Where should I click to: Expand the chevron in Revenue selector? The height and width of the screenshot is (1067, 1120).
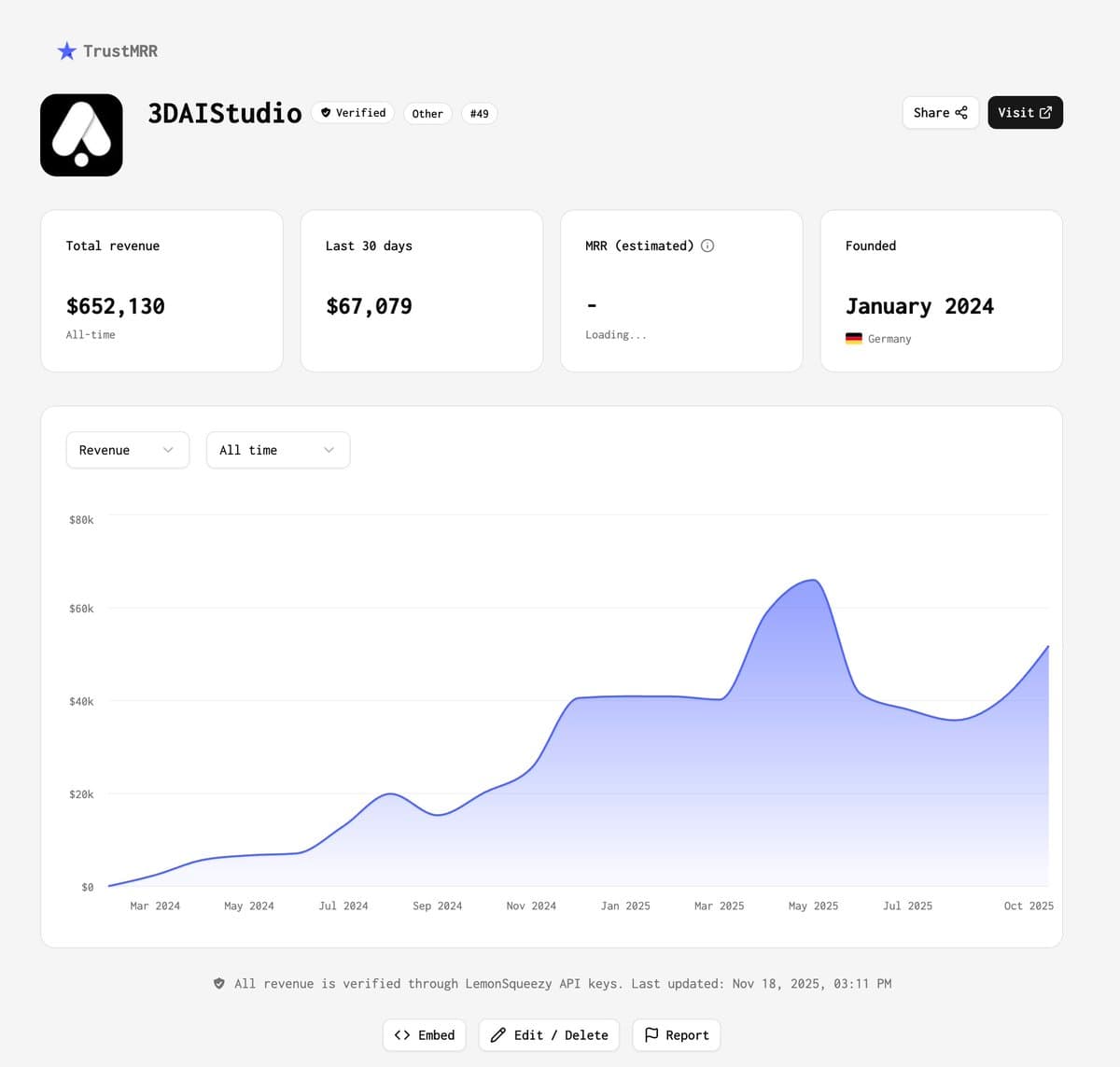168,450
